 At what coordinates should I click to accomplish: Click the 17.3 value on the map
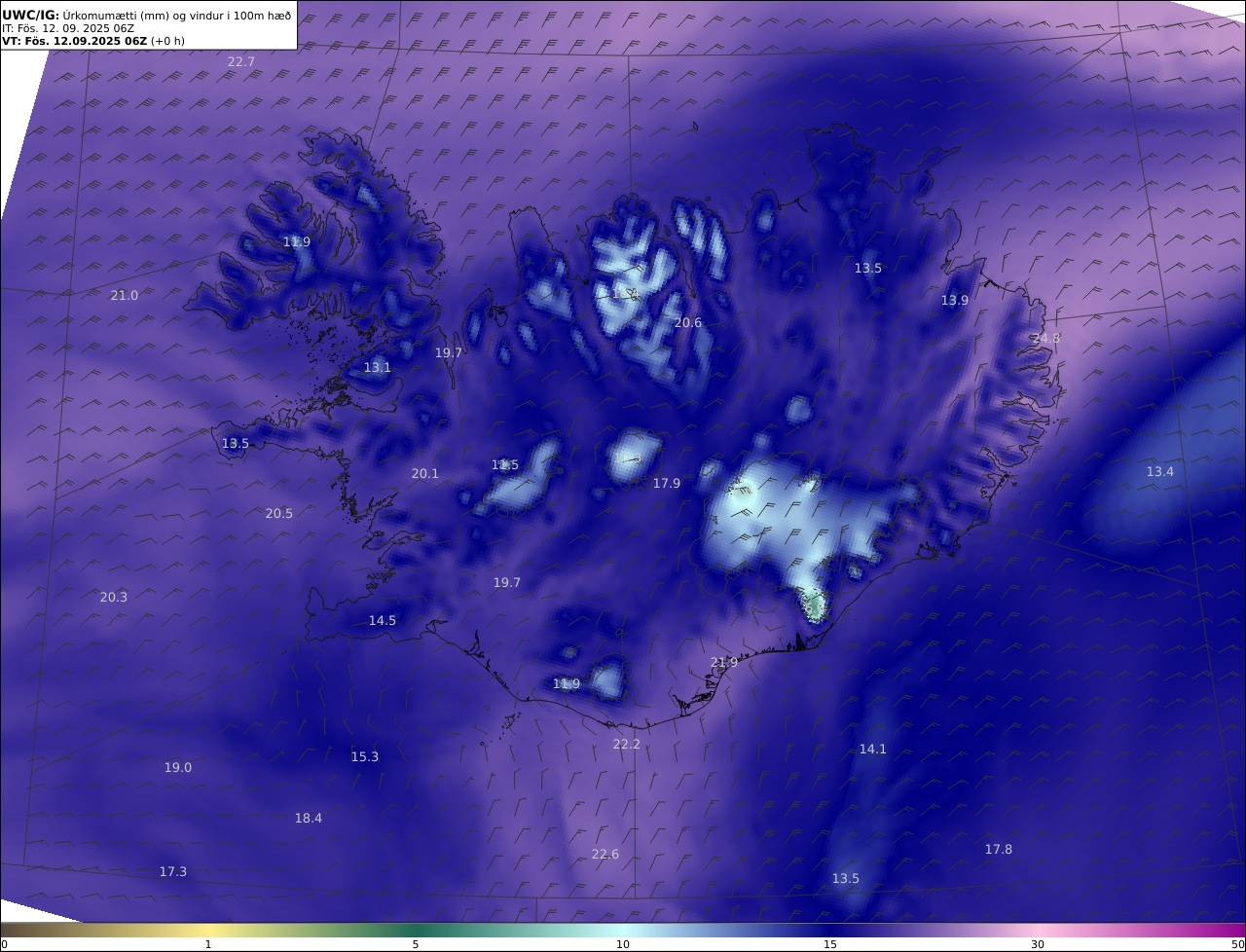(x=173, y=871)
